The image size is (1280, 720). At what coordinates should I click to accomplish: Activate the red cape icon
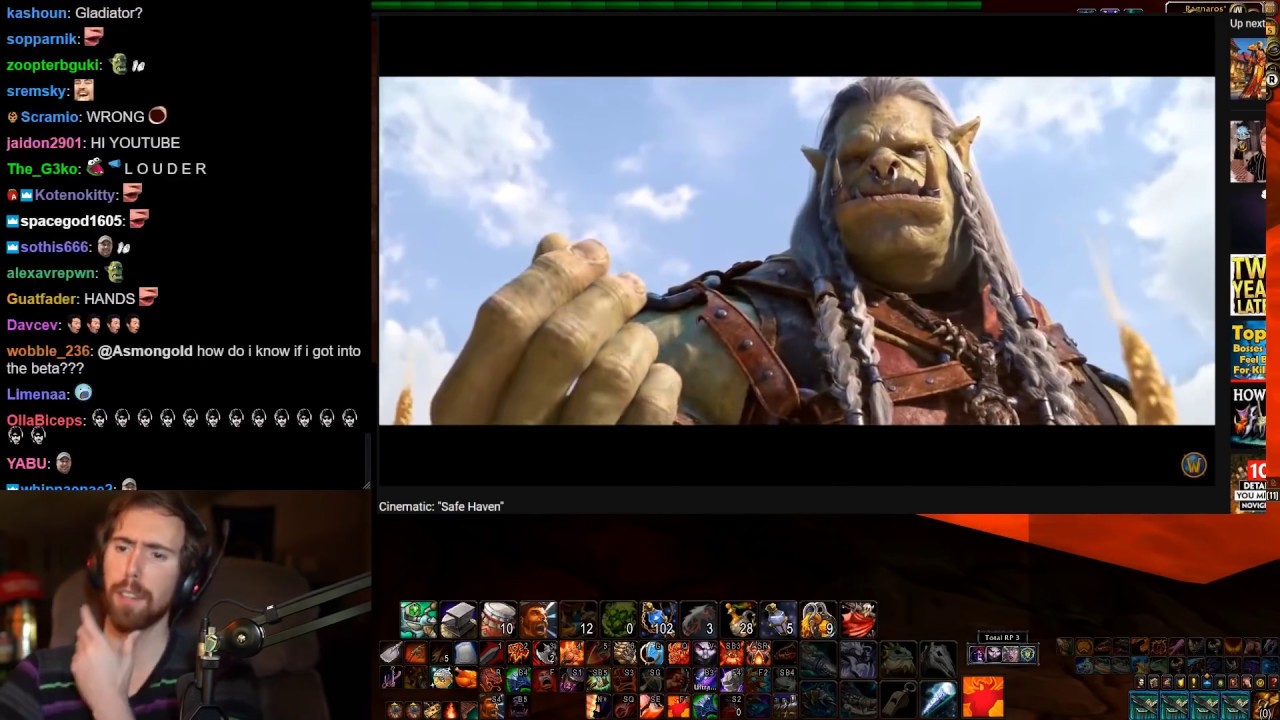coord(858,620)
